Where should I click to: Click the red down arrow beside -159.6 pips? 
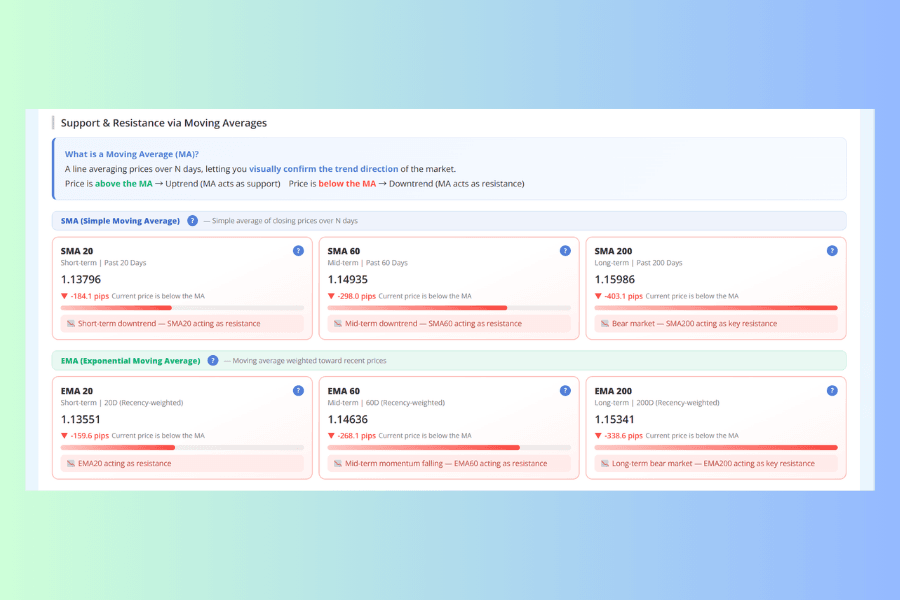tap(64, 436)
